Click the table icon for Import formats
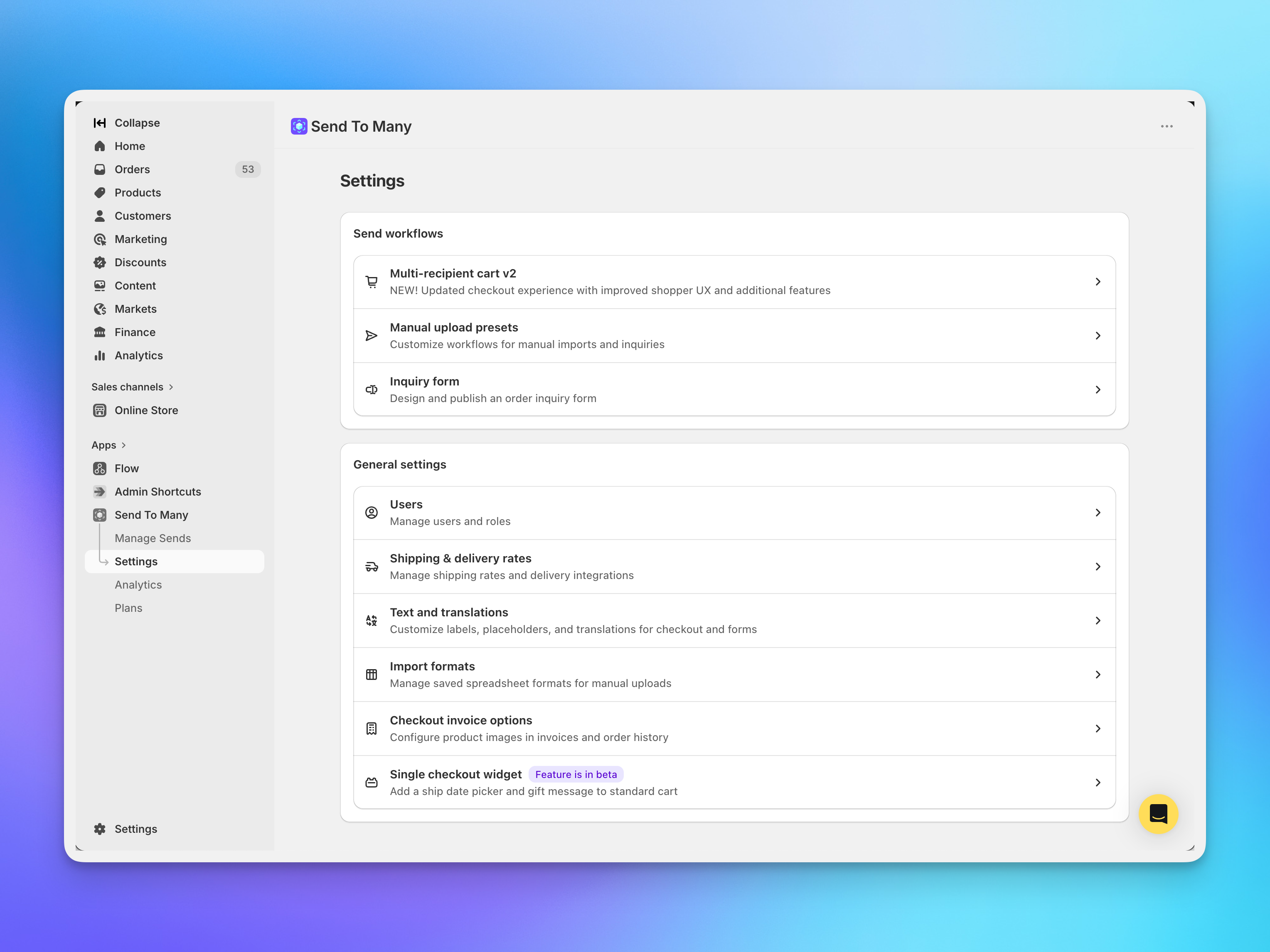The height and width of the screenshot is (952, 1270). 372,674
